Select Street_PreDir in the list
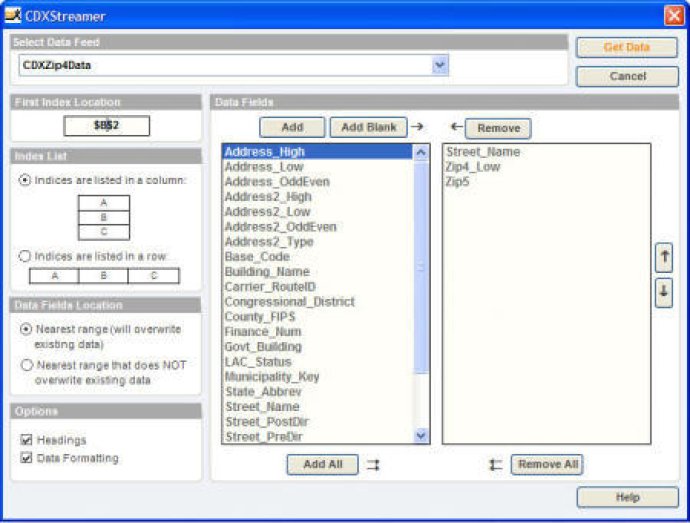 coord(318,437)
